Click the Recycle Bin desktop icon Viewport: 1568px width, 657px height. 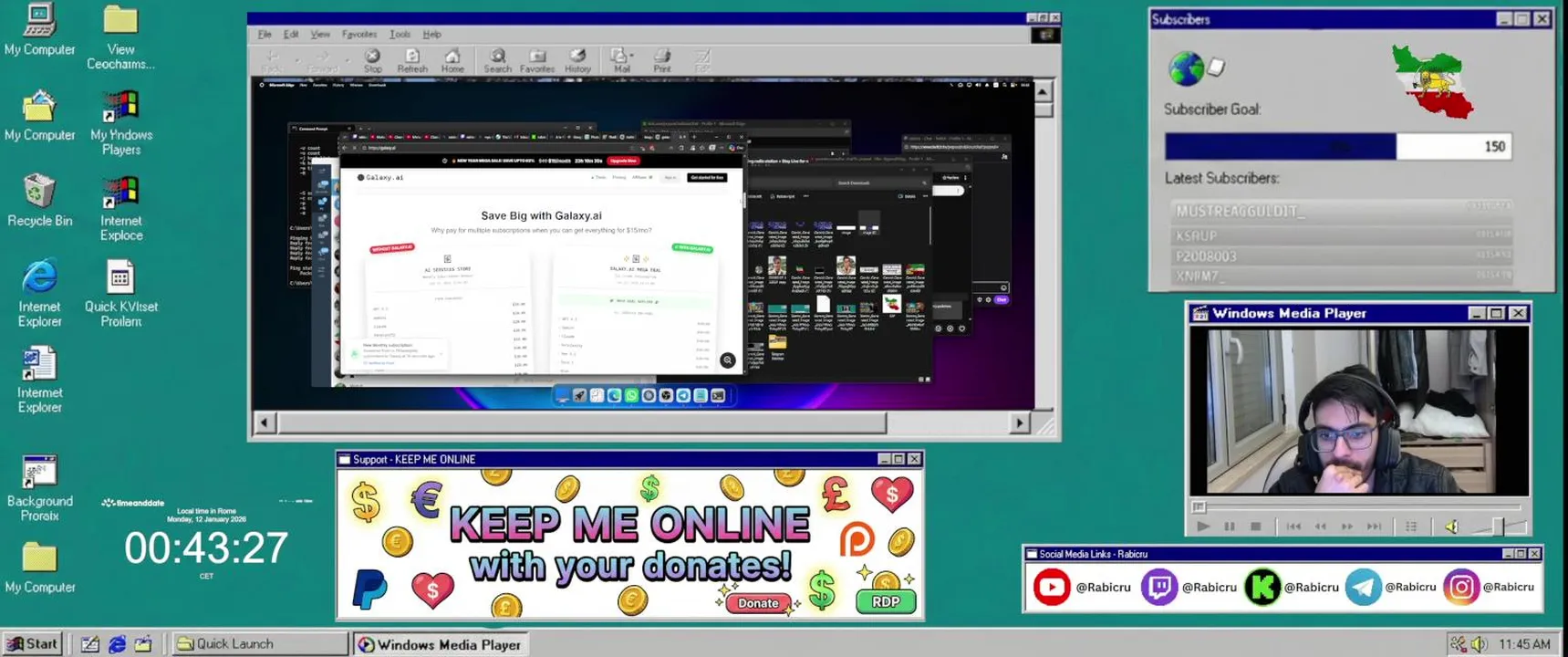click(39, 201)
